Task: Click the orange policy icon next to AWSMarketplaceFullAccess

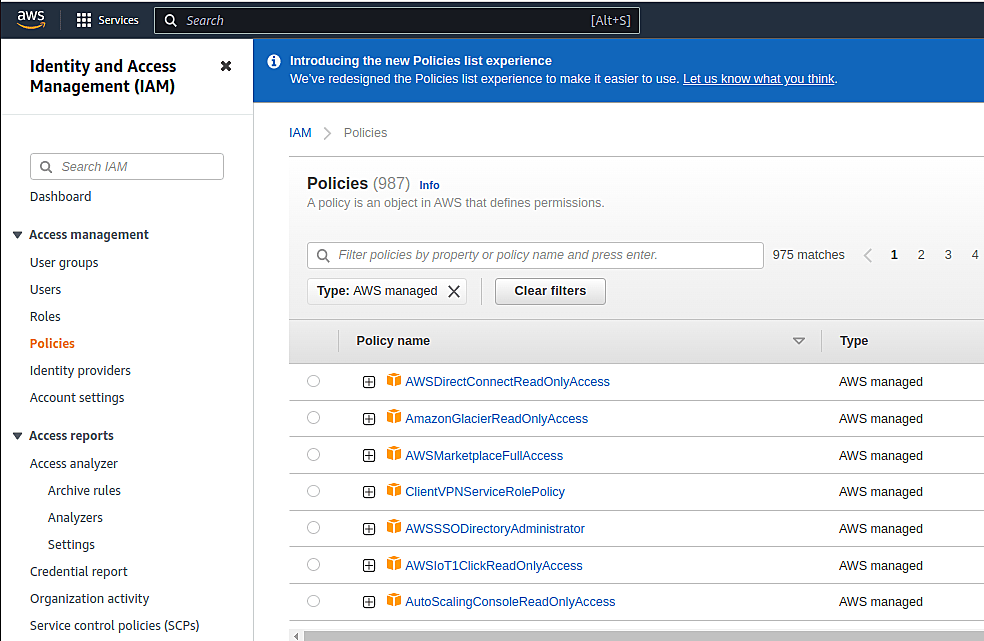Action: tap(395, 455)
